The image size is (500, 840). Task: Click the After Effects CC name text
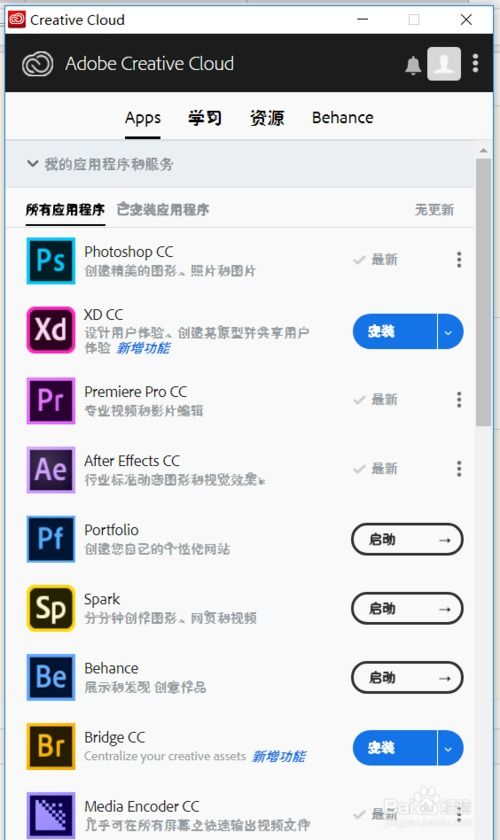click(132, 461)
